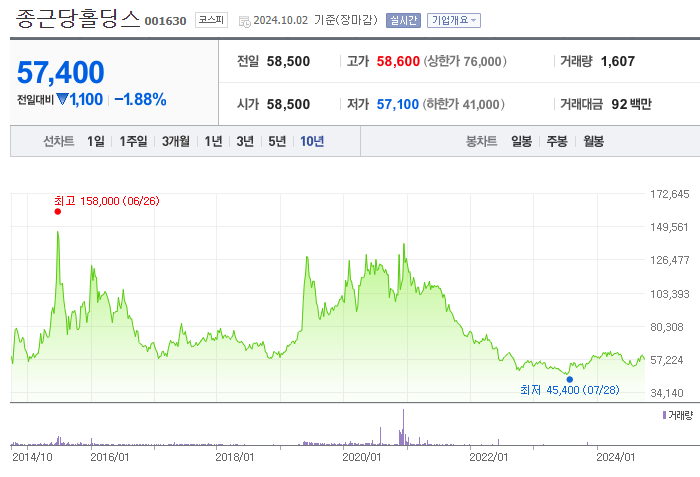Click the blue lowest-price marker dot
Image resolution: width=700 pixels, height=477 pixels.
pyautogui.click(x=570, y=379)
